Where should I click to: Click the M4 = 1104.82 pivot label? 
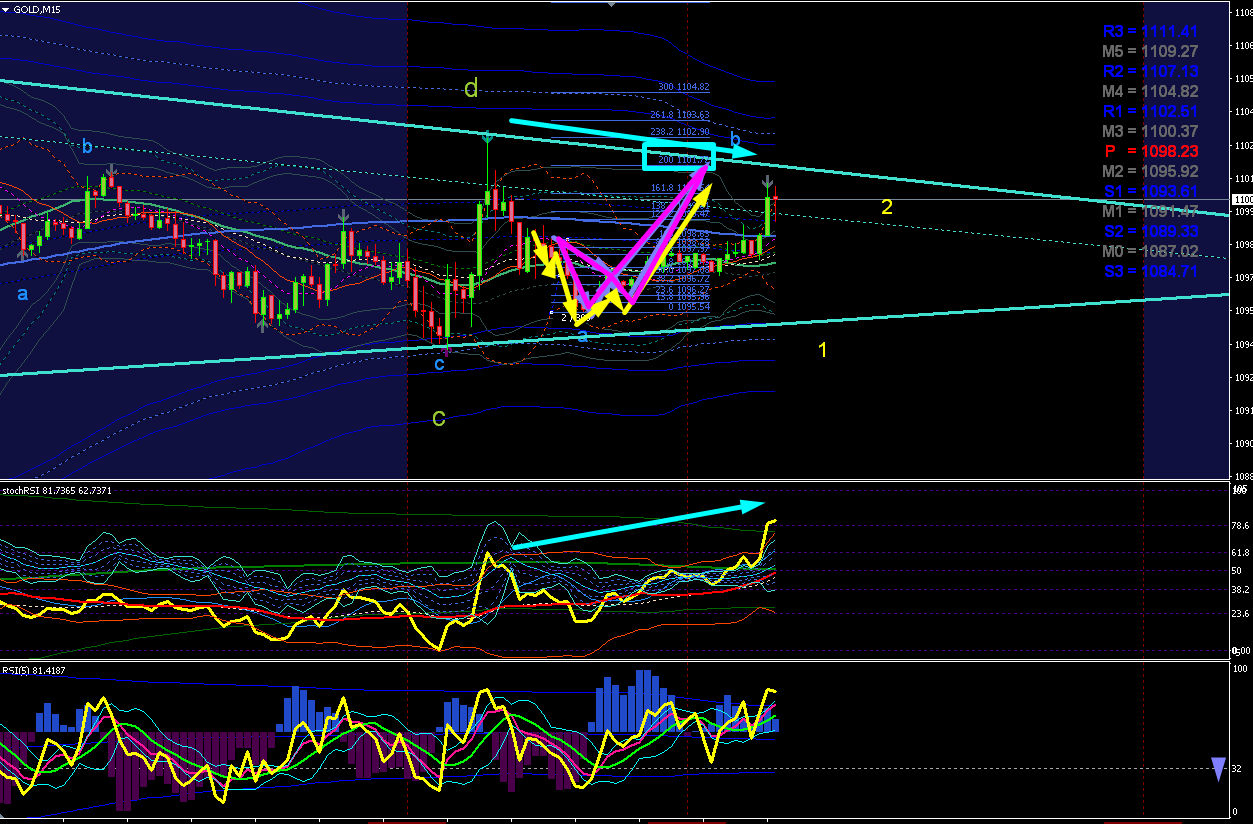1151,91
